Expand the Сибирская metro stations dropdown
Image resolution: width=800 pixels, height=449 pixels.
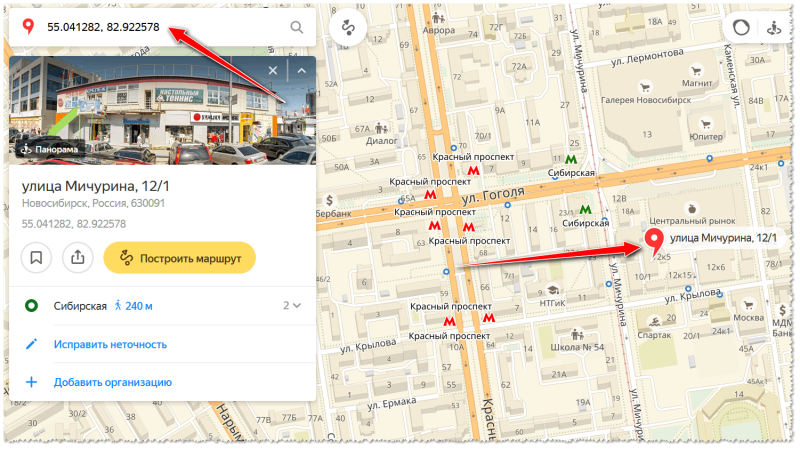292,306
